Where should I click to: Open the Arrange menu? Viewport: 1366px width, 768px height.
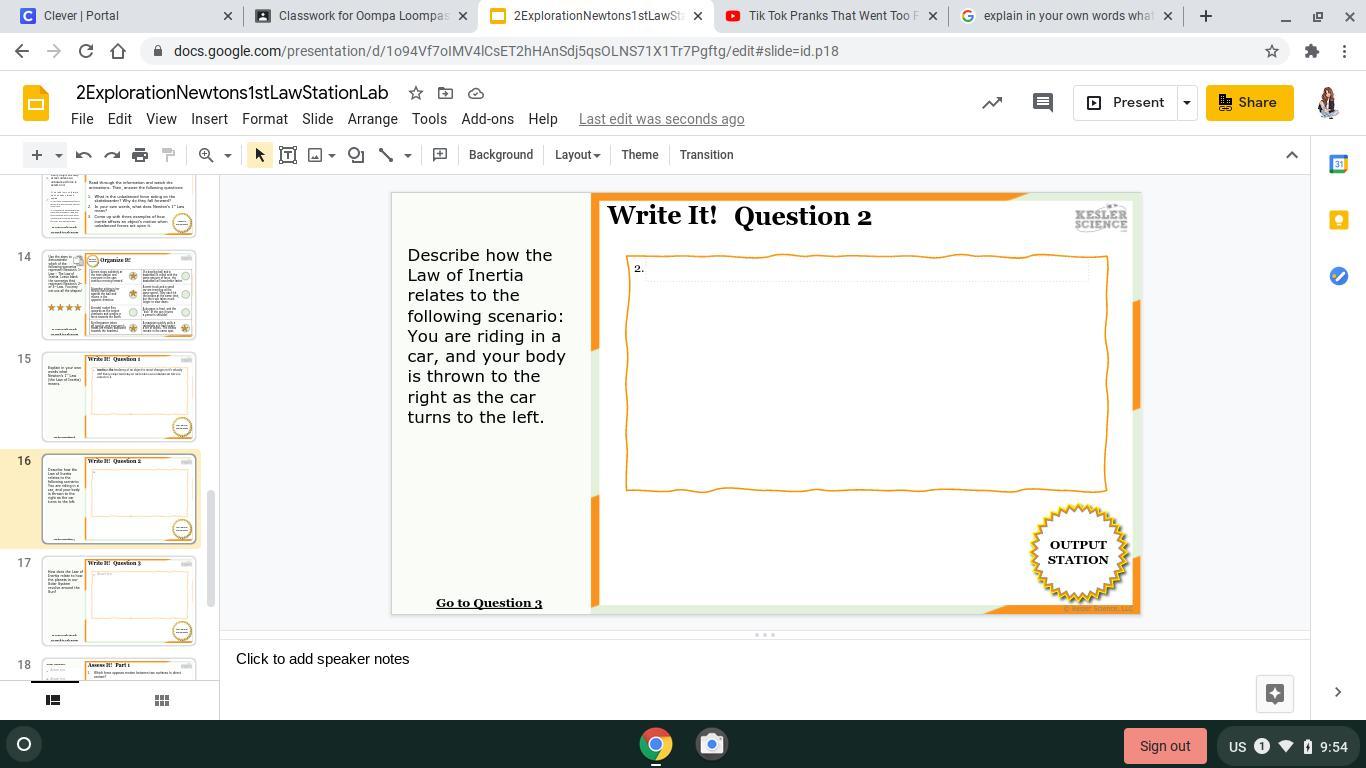coord(373,119)
